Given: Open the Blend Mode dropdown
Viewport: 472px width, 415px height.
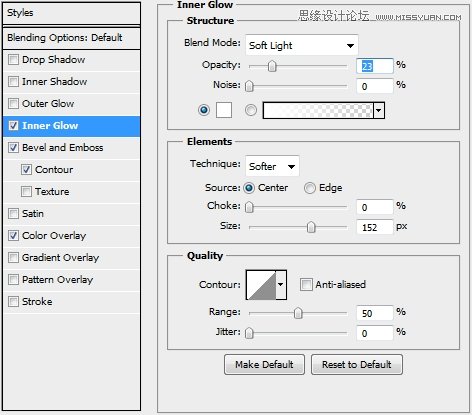Looking at the screenshot, I should tap(302, 45).
